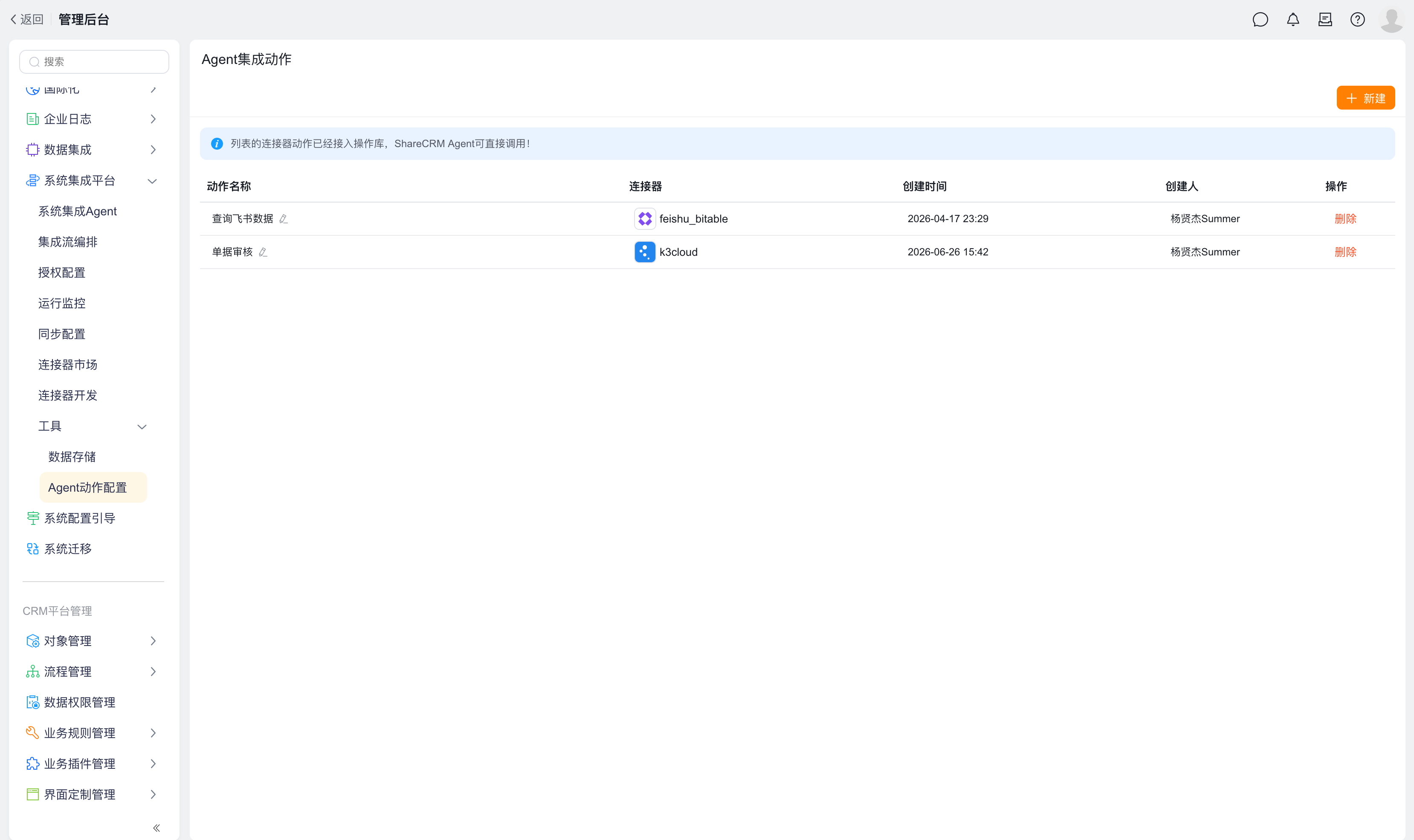This screenshot has height=840, width=1414.
Task: Expand the 数据集成 menu
Action: 153,150
